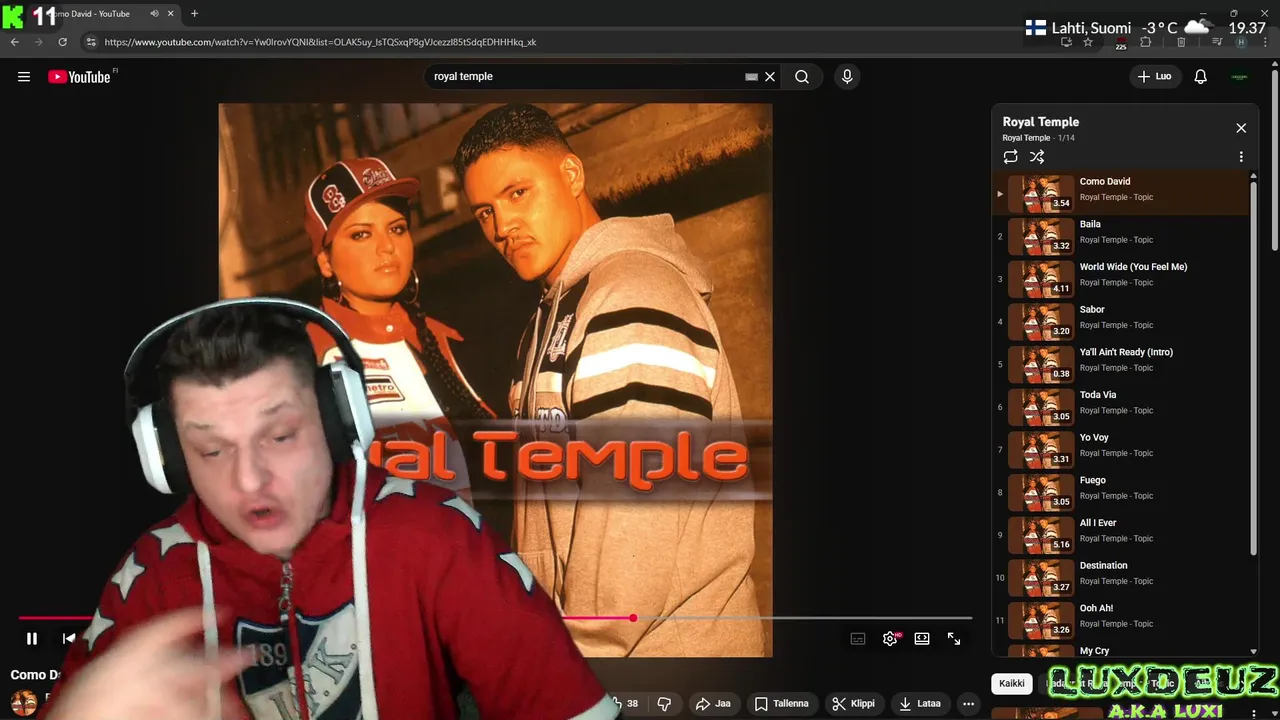Open the YouTube hamburger guide menu
1280x720 pixels.
[24, 77]
